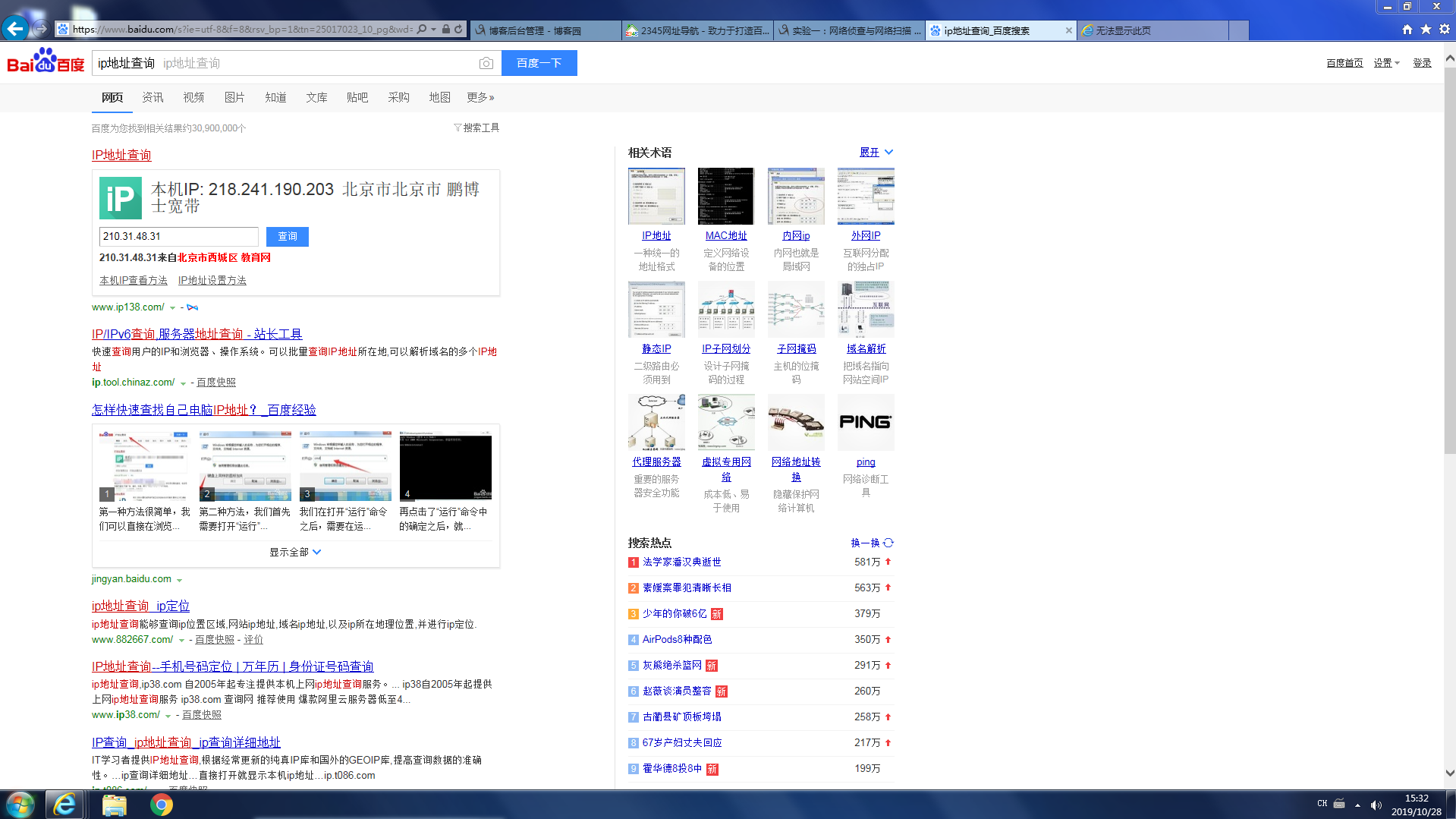Open the Windows Start button
This screenshot has width=1456, height=819.
point(20,805)
